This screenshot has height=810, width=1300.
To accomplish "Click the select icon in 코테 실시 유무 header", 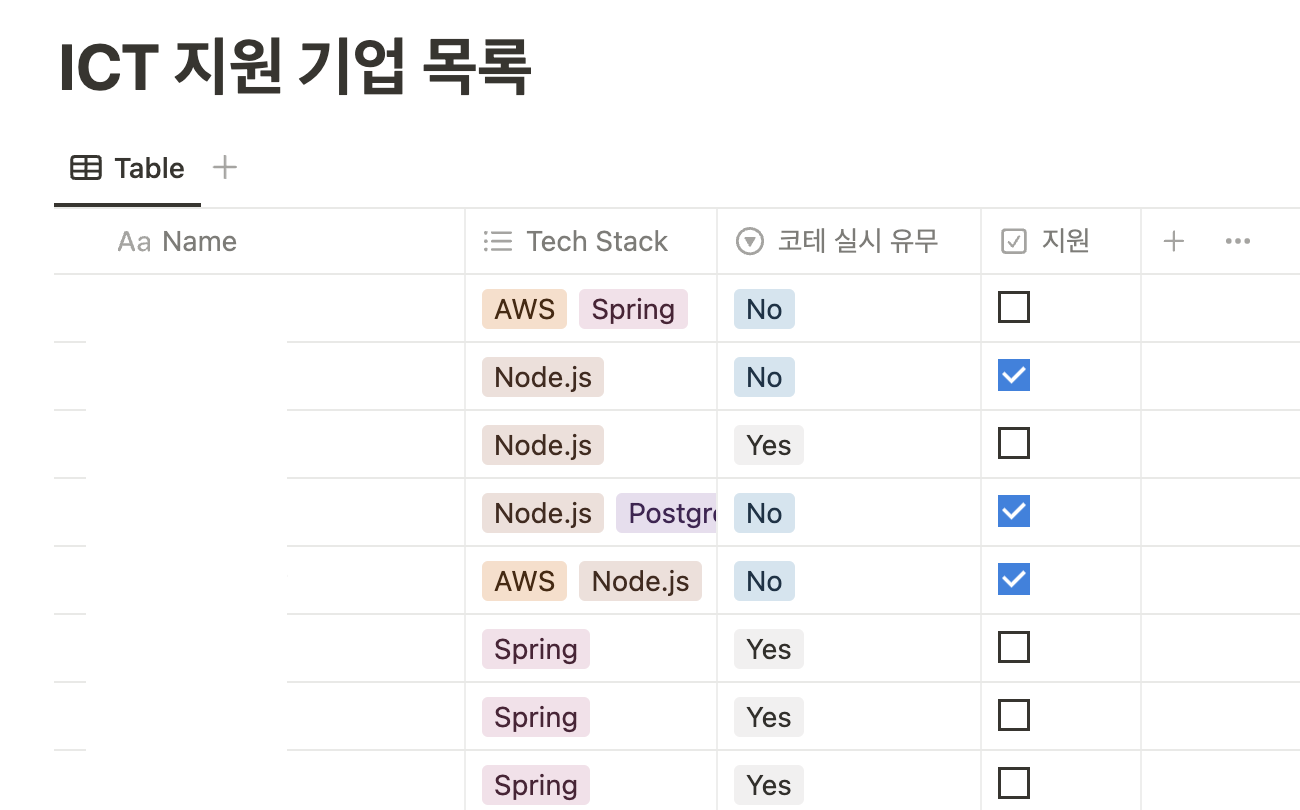I will (x=750, y=241).
